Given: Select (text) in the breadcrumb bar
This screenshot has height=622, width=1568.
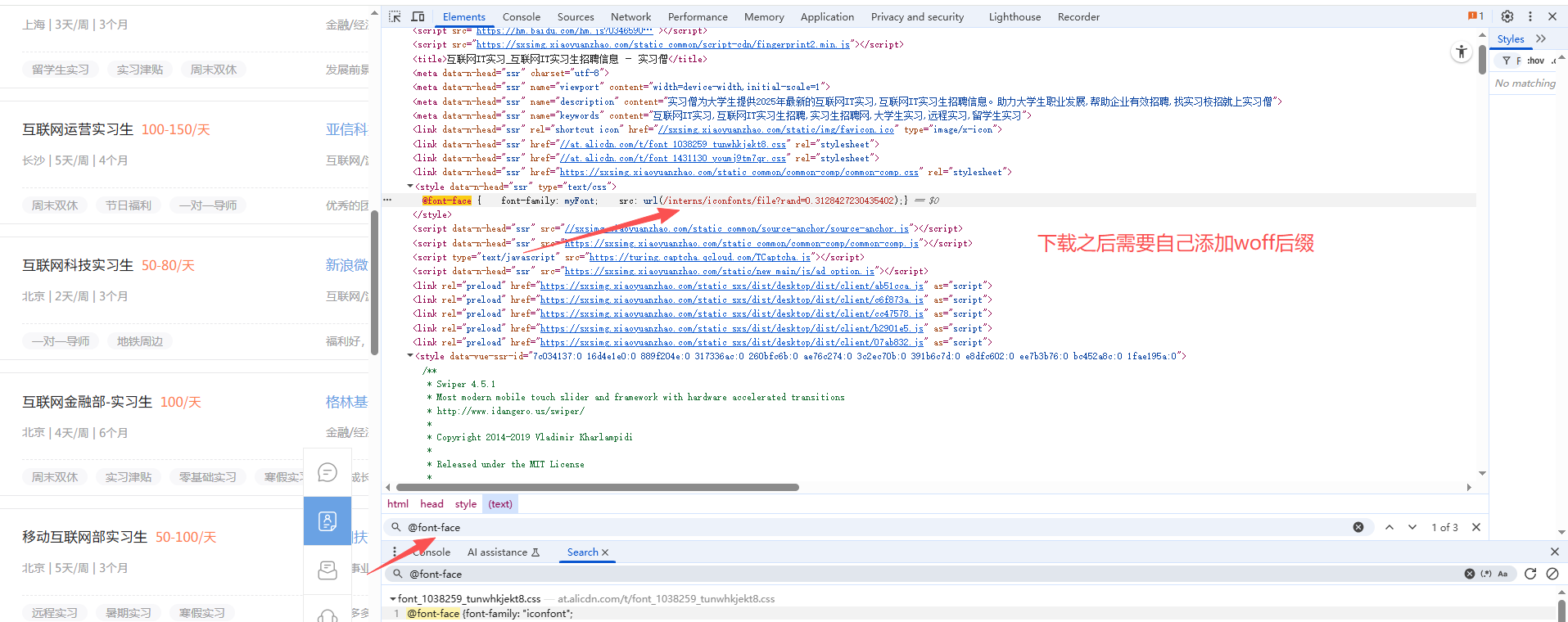Looking at the screenshot, I should tap(500, 504).
